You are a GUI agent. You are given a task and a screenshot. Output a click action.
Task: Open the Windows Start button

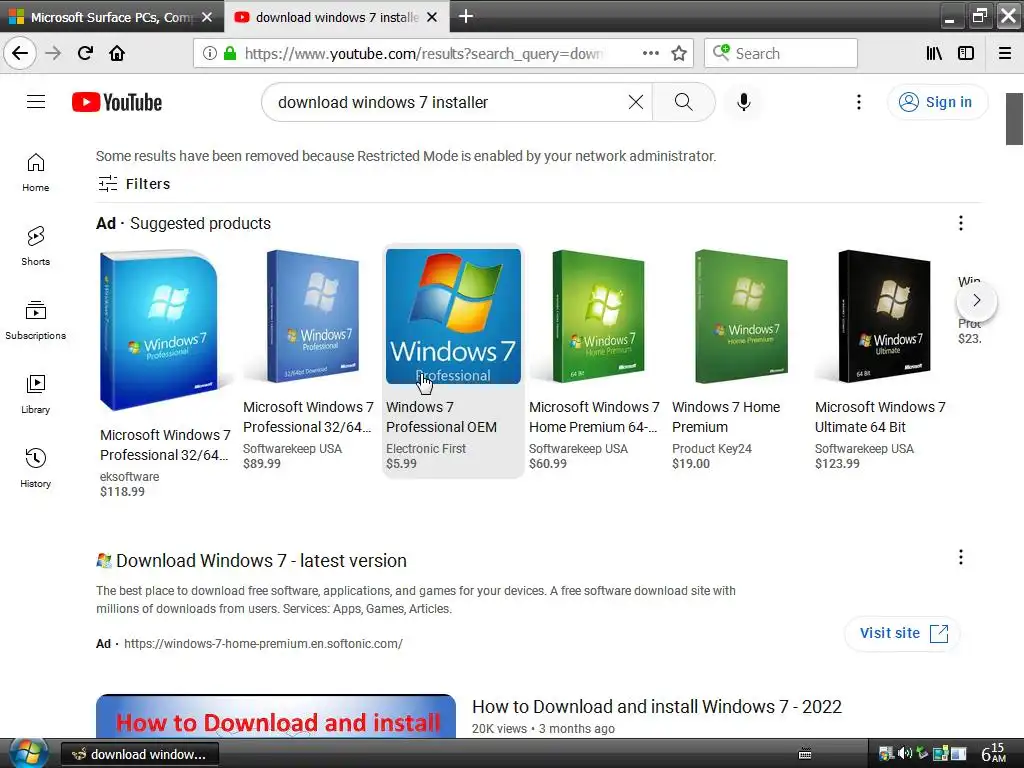tap(27, 754)
